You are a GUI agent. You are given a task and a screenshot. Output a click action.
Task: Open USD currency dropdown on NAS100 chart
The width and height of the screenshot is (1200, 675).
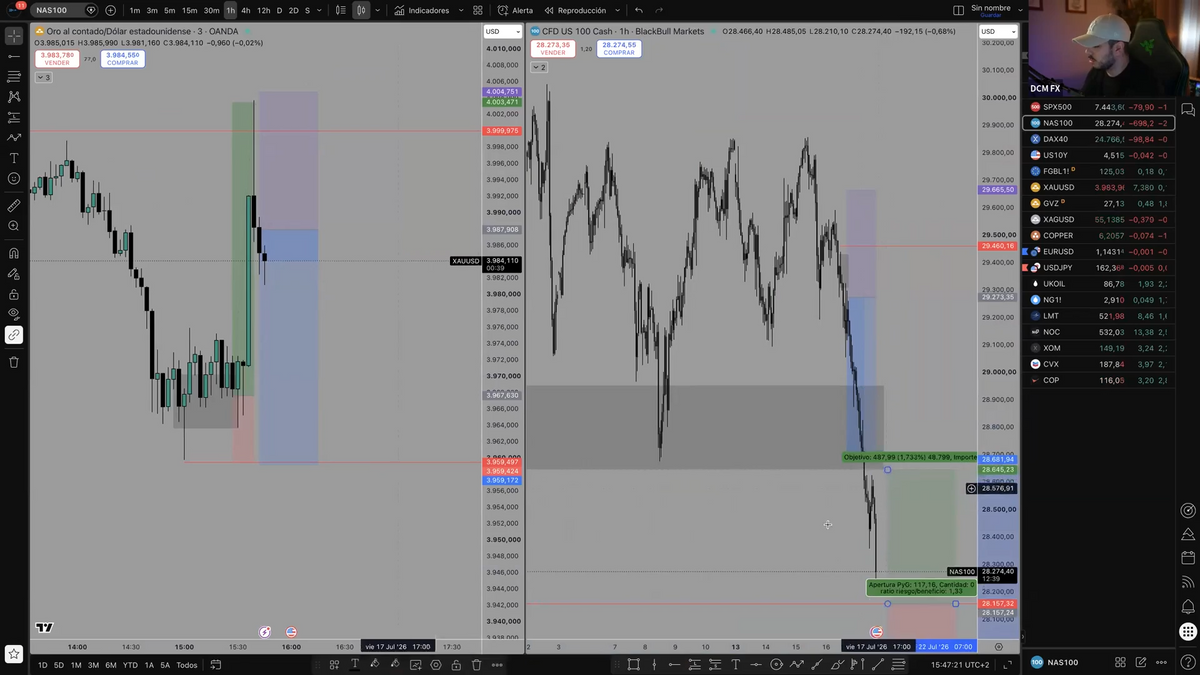point(998,32)
